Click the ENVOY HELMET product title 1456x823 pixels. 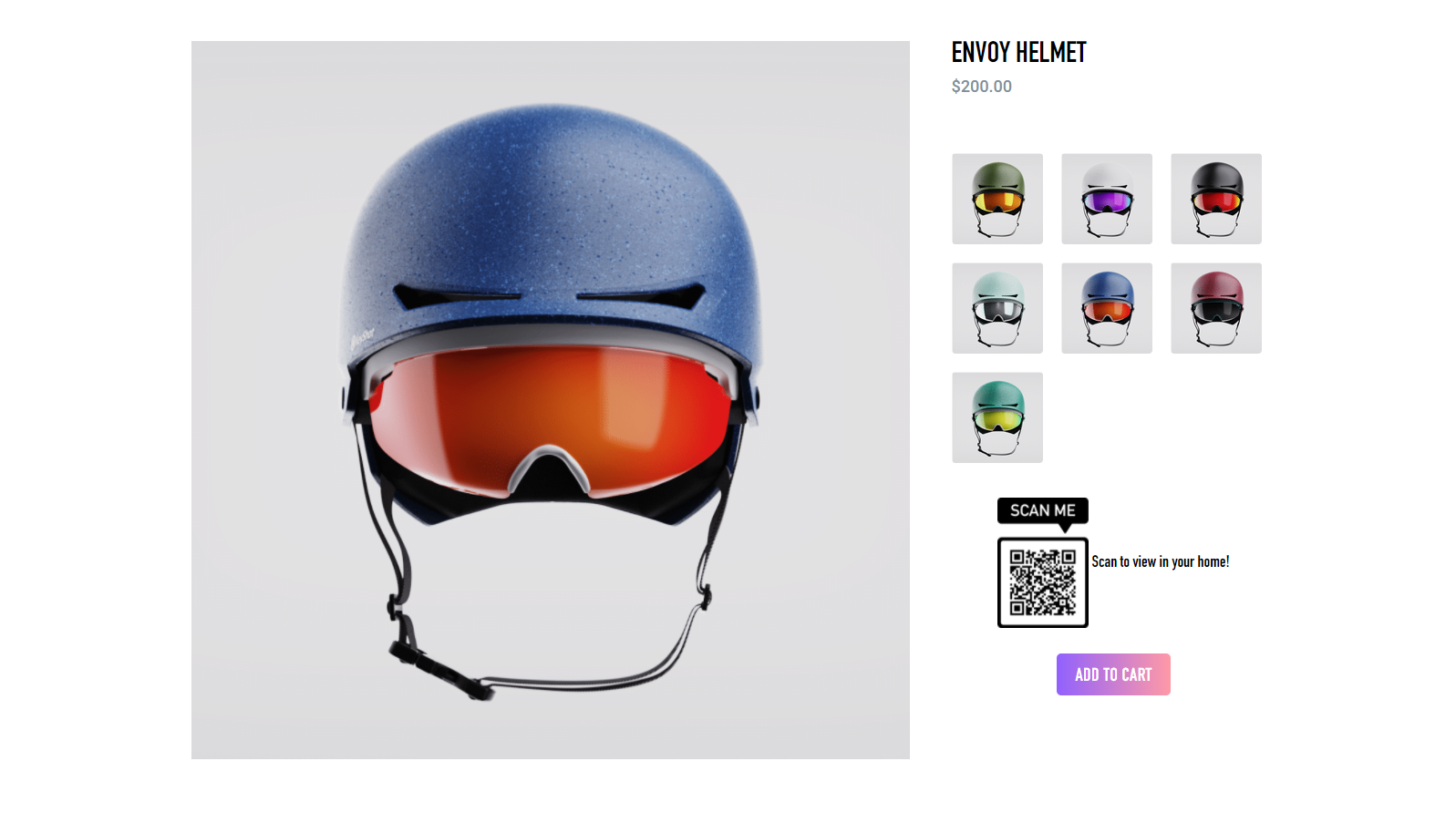[1018, 53]
